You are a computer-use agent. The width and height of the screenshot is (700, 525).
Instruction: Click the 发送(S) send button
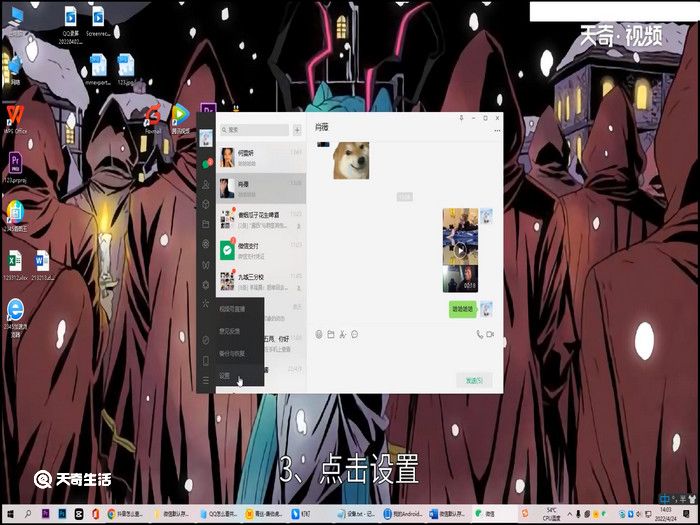pos(474,380)
